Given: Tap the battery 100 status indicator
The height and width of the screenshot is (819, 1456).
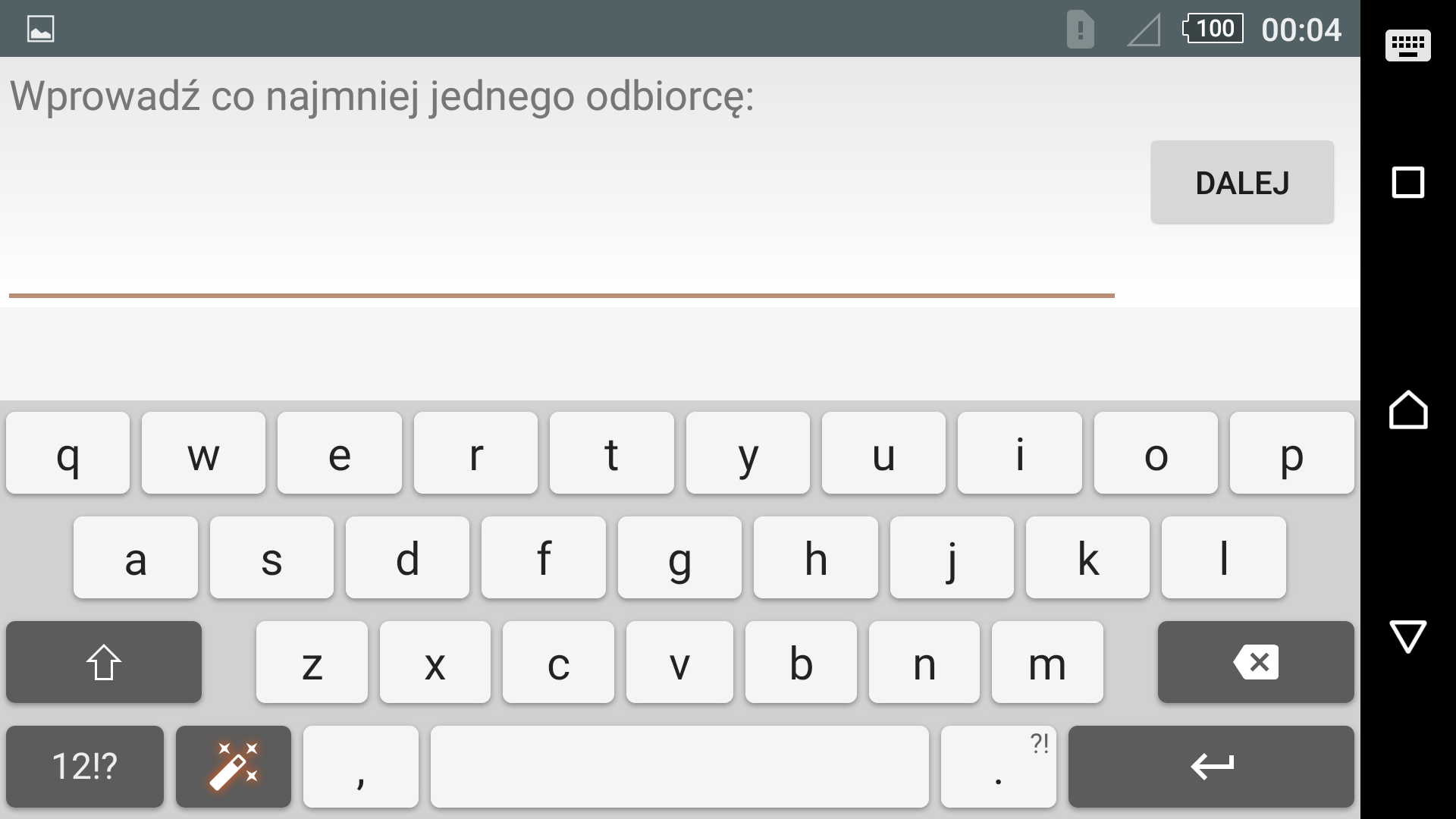Looking at the screenshot, I should coord(1213,29).
